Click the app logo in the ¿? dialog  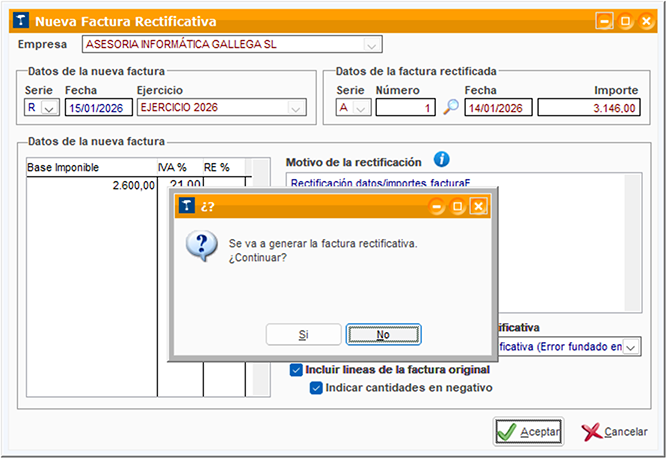(186, 206)
